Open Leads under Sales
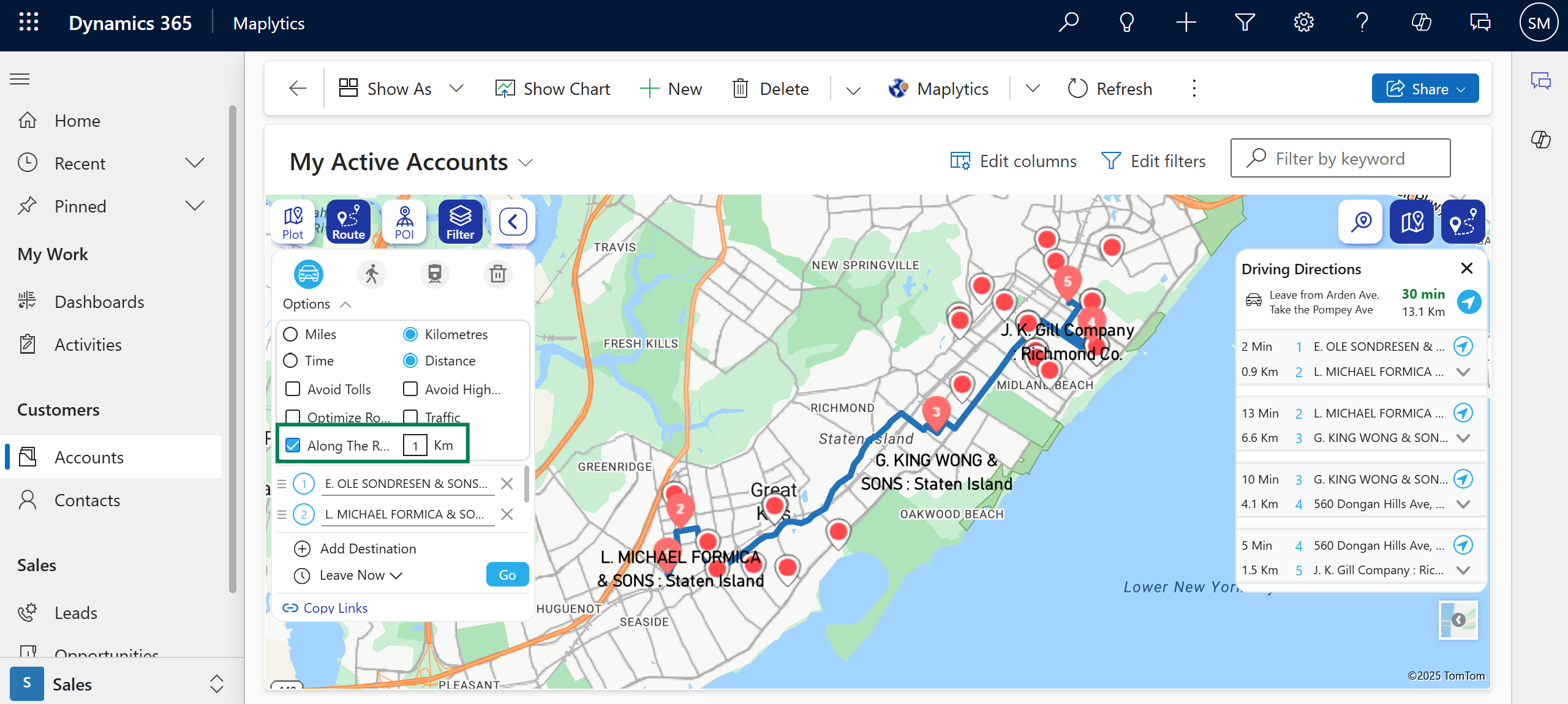This screenshot has width=1568, height=704. (x=76, y=613)
